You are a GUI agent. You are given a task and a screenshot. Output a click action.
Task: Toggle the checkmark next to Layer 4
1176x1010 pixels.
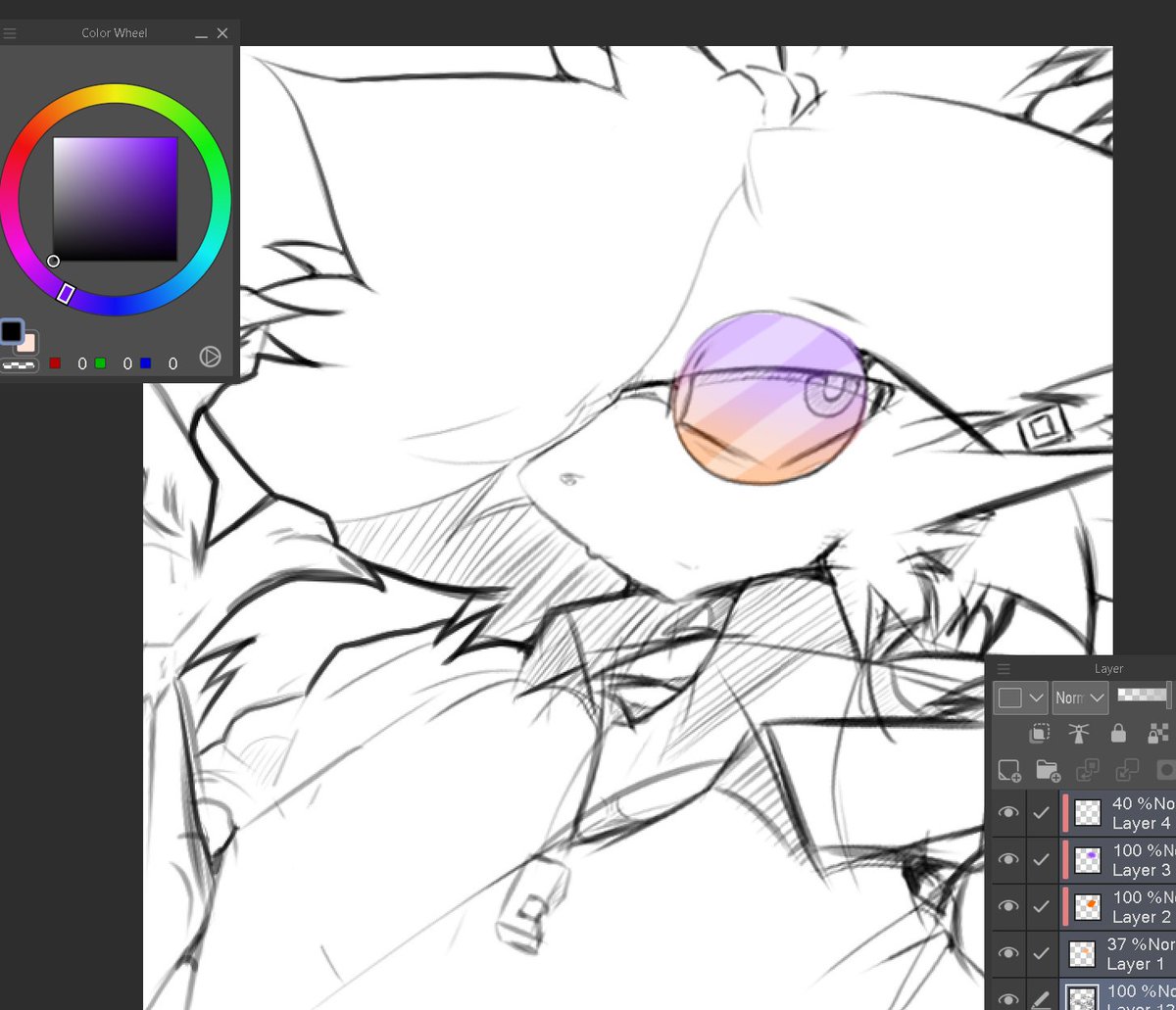tap(1041, 812)
